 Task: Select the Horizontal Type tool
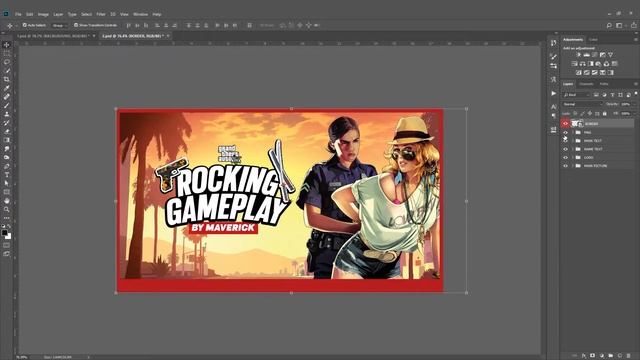click(x=7, y=175)
